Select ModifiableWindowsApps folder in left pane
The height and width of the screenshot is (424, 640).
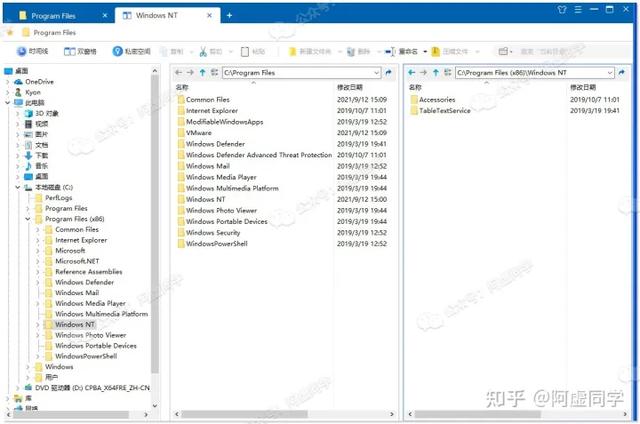click(x=220, y=122)
